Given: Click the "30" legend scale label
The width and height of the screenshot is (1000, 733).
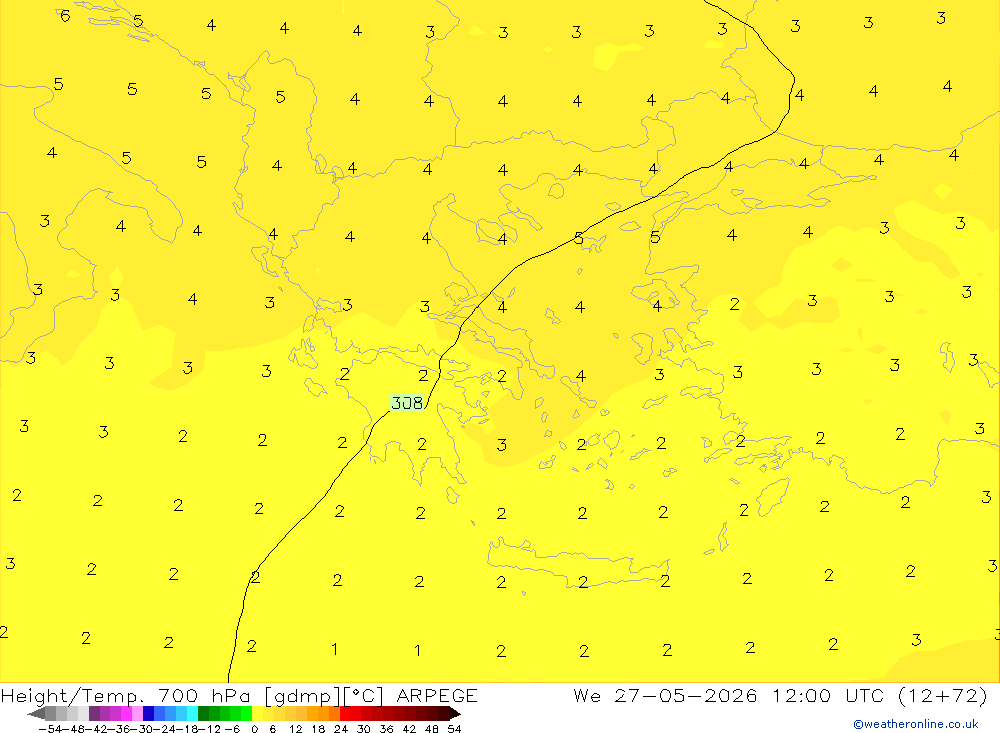Looking at the screenshot, I should (364, 729).
